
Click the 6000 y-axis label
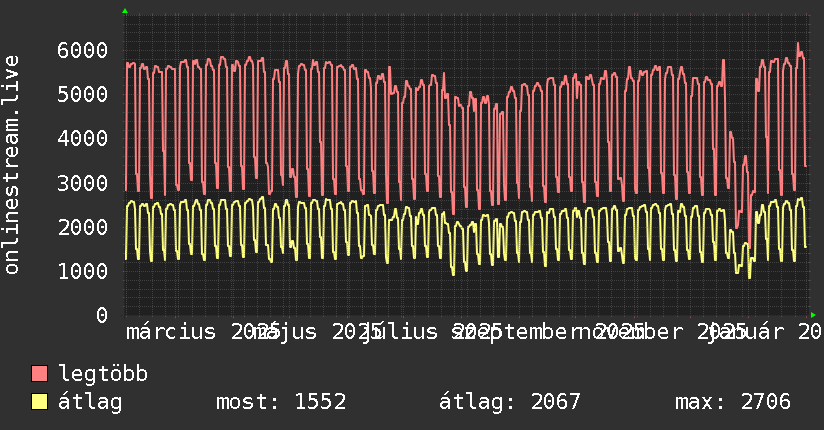pos(83,50)
